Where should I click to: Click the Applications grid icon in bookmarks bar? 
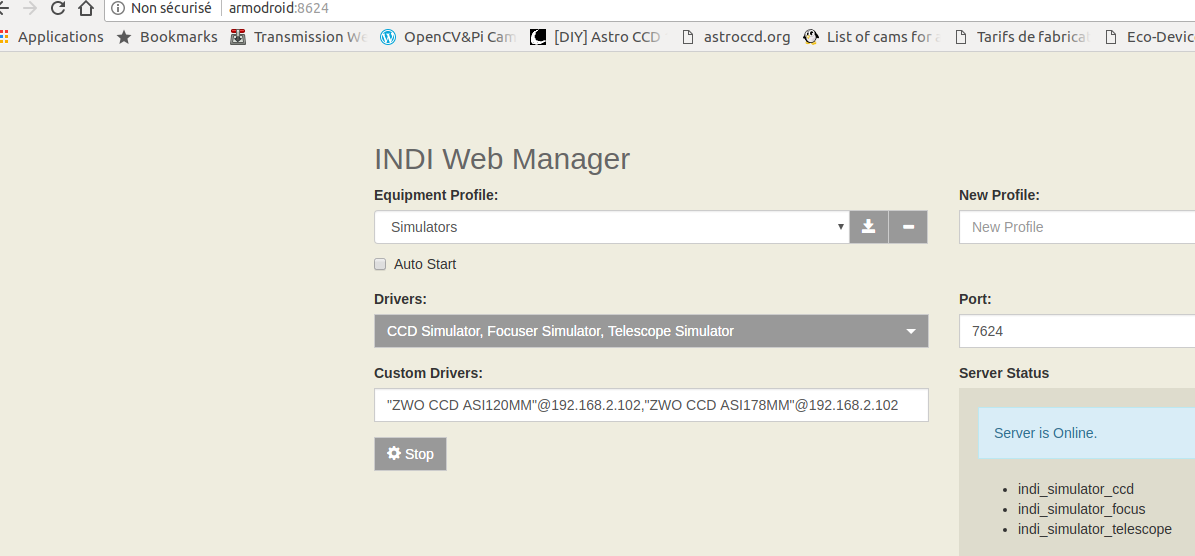click(x=4, y=37)
